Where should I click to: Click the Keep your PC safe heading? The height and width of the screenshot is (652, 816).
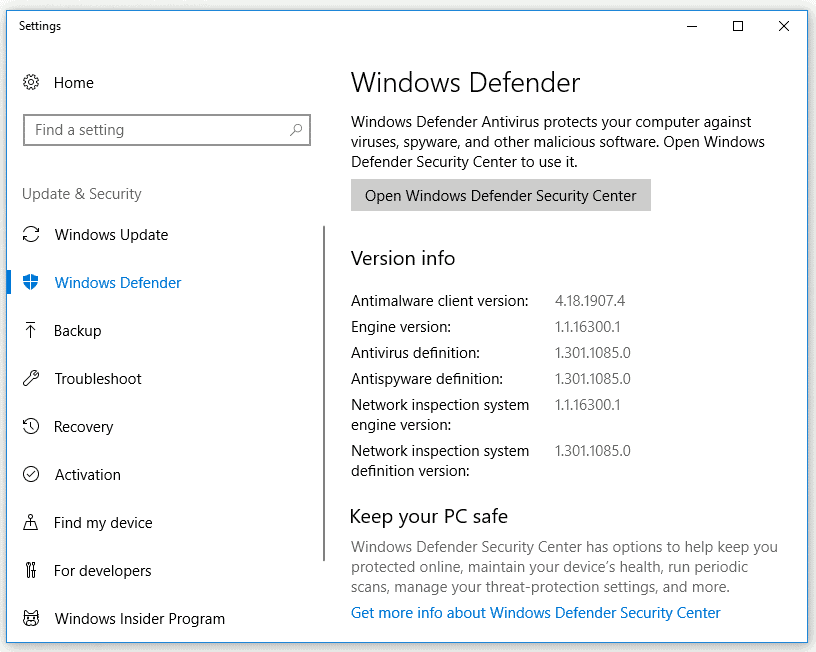pyautogui.click(x=429, y=516)
